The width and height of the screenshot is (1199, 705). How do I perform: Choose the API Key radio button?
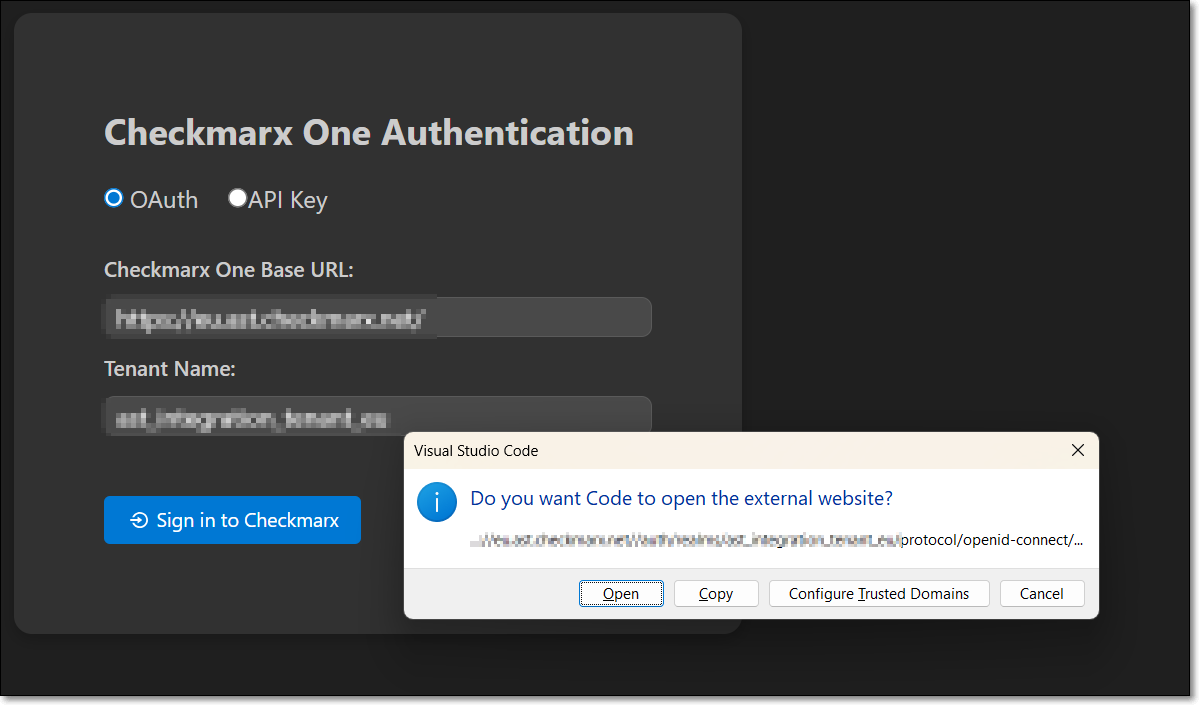237,198
